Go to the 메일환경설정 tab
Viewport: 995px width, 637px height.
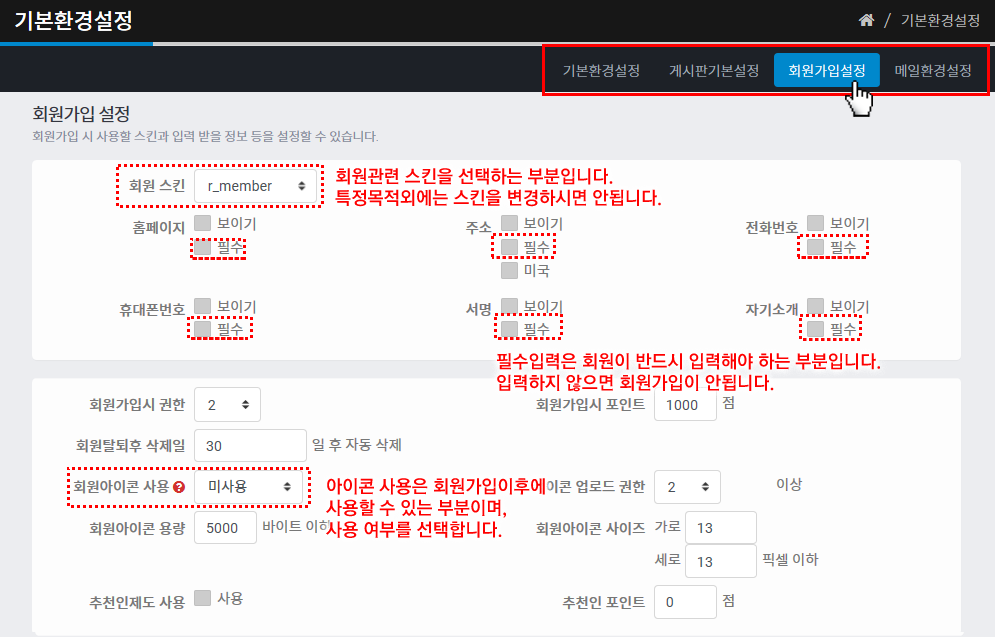click(933, 71)
